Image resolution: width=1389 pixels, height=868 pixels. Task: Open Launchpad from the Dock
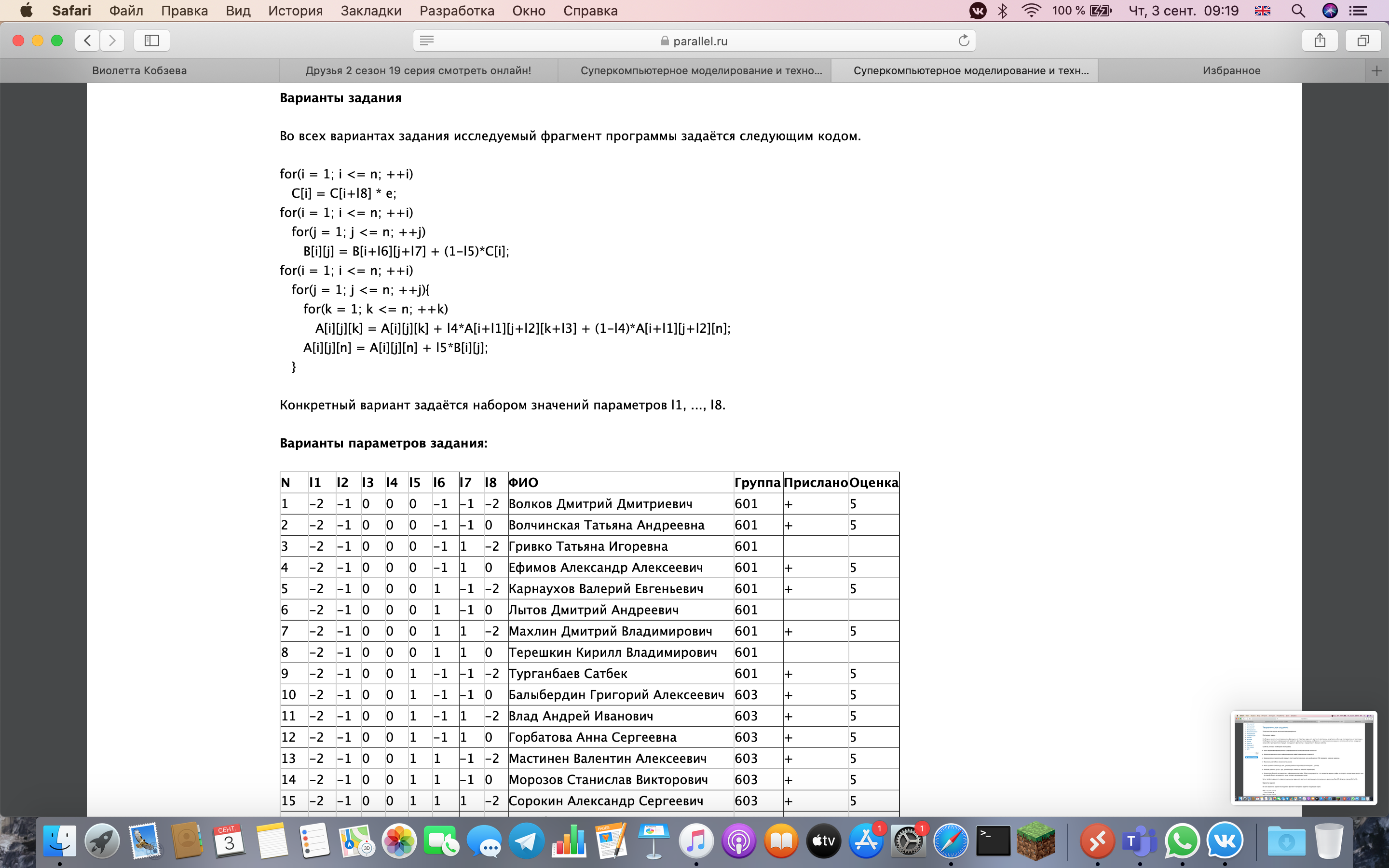[102, 841]
